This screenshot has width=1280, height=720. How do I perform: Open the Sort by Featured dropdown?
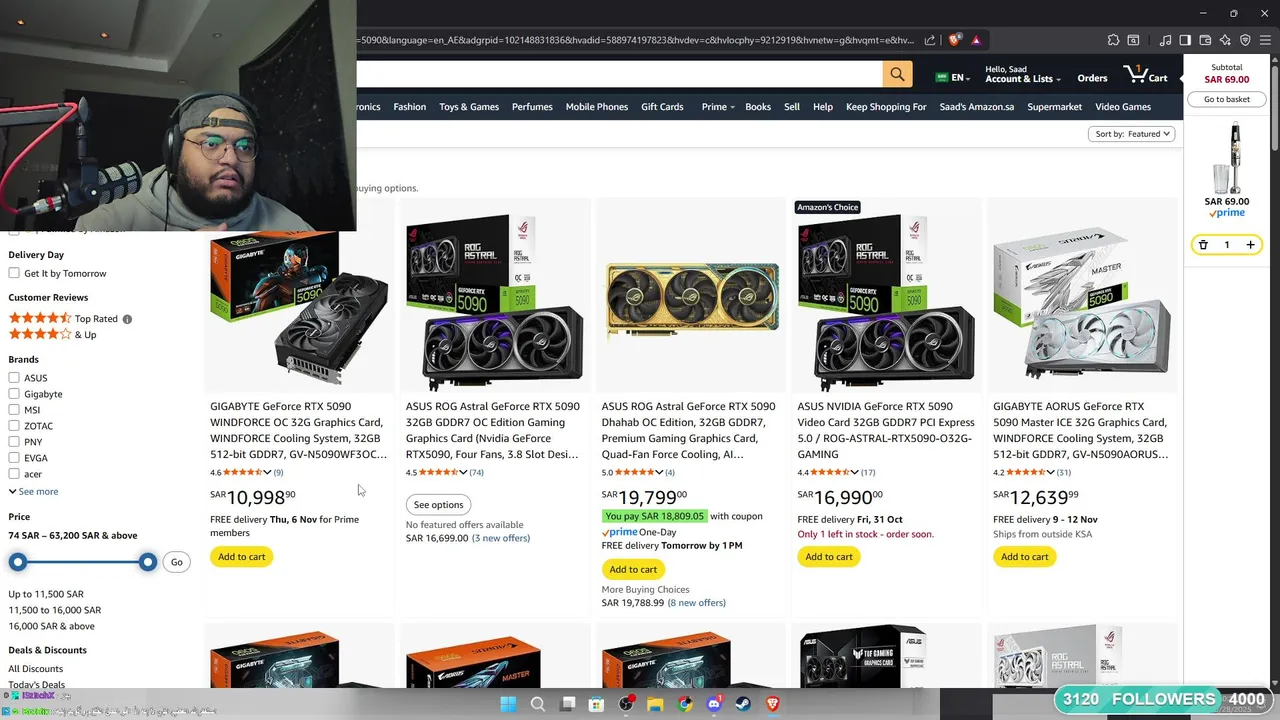coord(1131,134)
